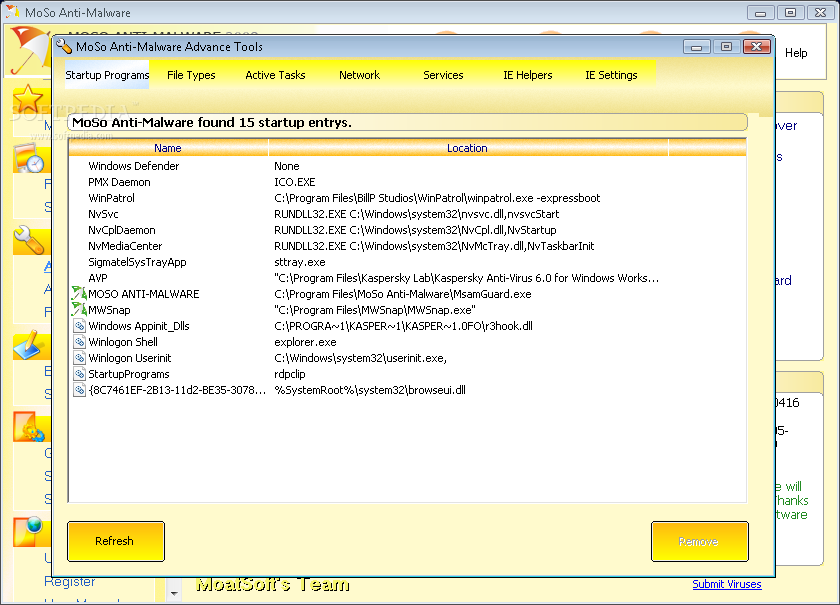Click the wrench icon in Advance Tools title bar
The height and width of the screenshot is (605, 840).
(64, 47)
